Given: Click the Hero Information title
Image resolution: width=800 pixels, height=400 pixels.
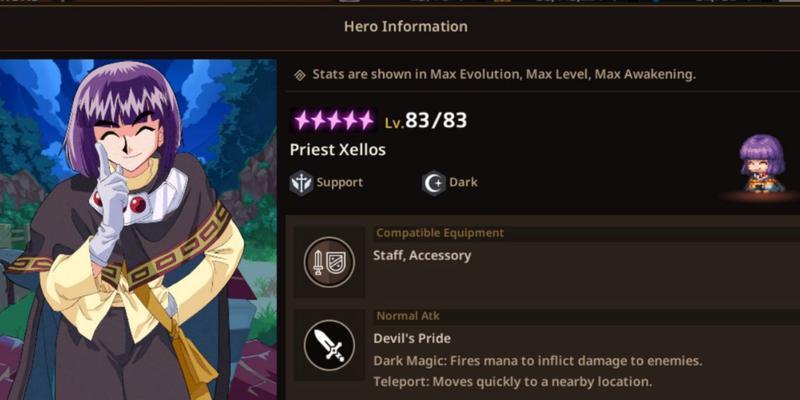Looking at the screenshot, I should tap(406, 27).
